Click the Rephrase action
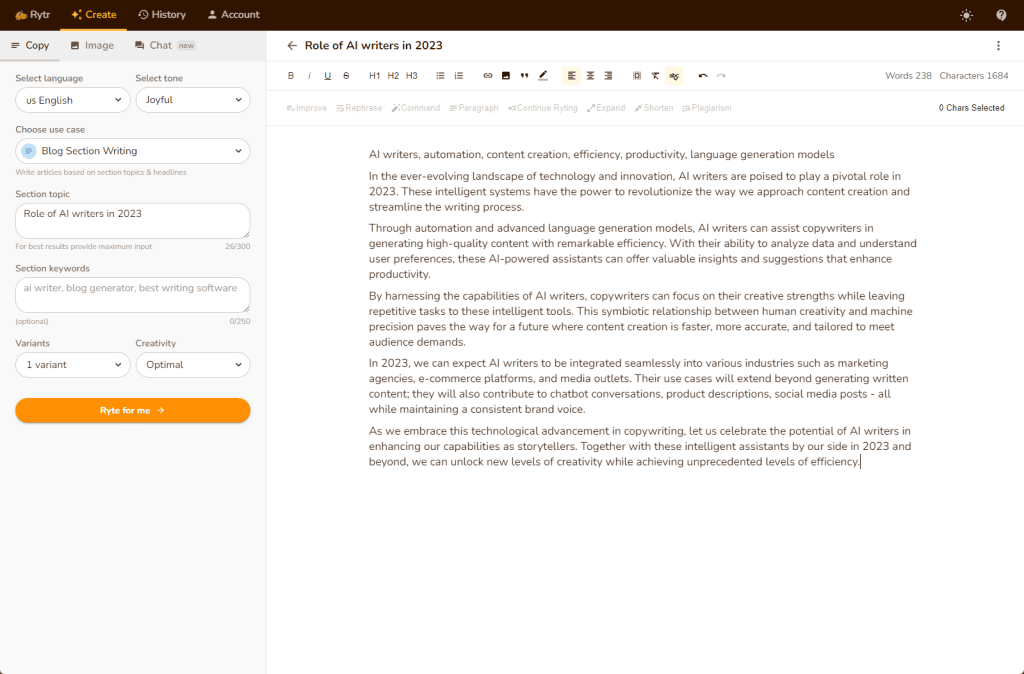1024x674 pixels. coord(359,108)
